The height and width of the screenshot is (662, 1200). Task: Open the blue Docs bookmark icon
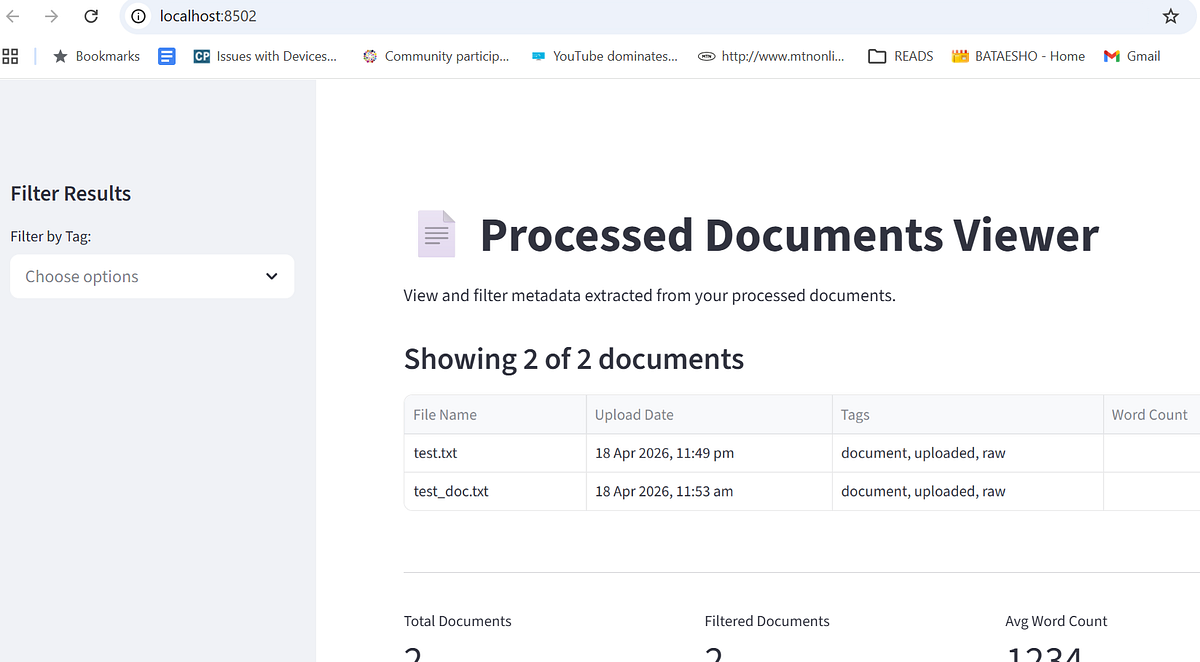tap(167, 56)
